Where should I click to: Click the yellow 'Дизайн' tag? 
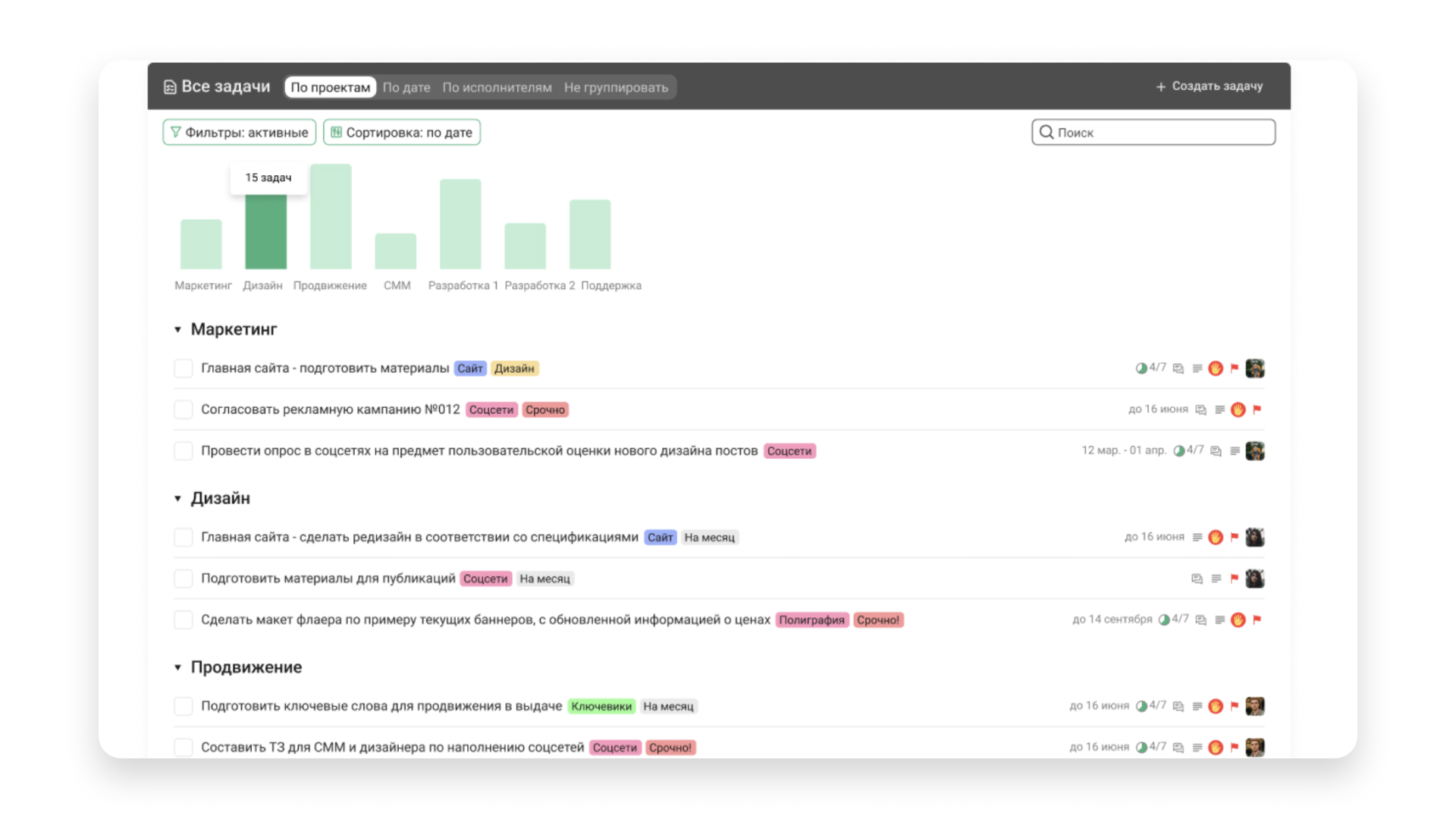(514, 369)
